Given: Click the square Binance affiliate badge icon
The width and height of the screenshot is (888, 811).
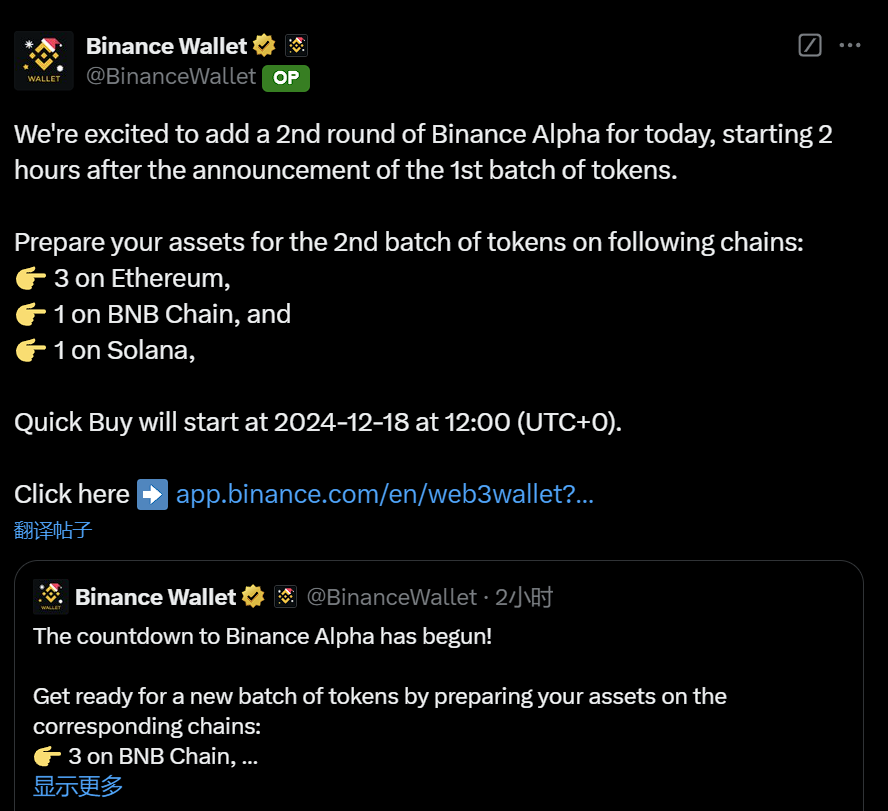Looking at the screenshot, I should click(x=296, y=45).
